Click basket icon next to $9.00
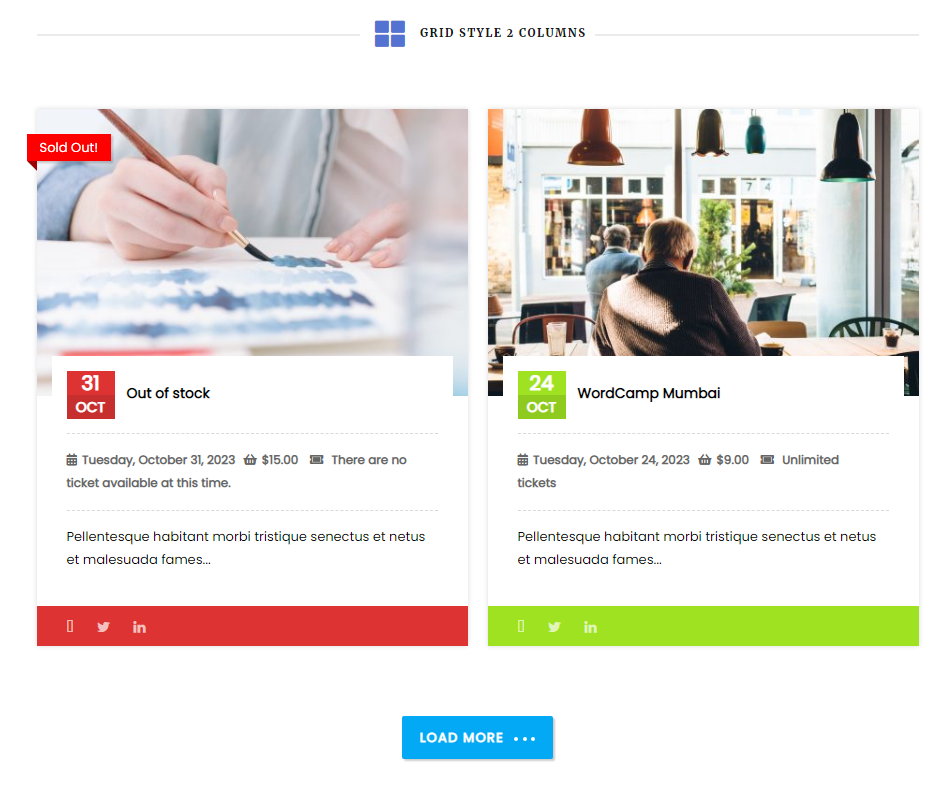The width and height of the screenshot is (949, 792). click(x=704, y=460)
